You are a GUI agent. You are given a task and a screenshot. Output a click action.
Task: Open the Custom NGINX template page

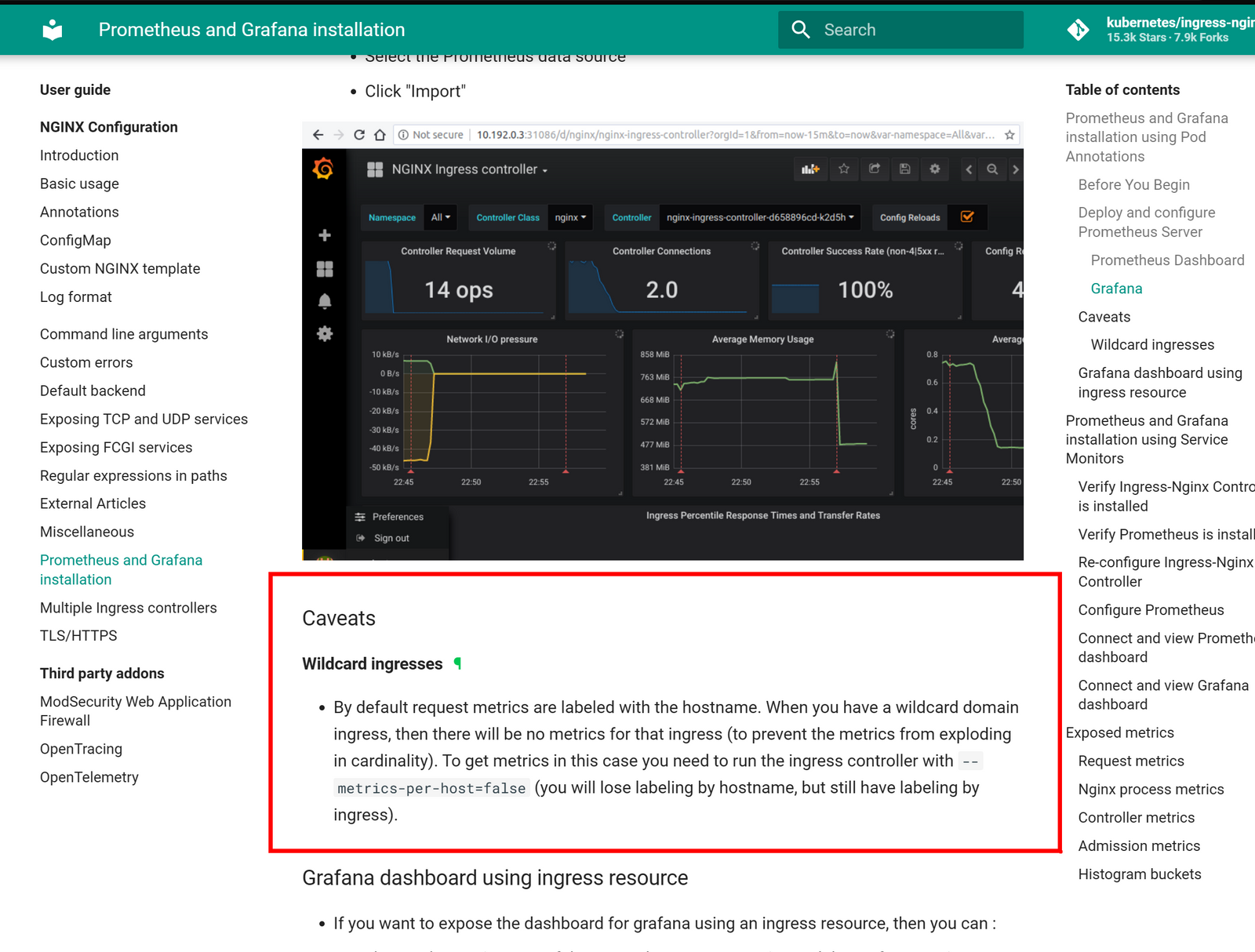point(119,268)
